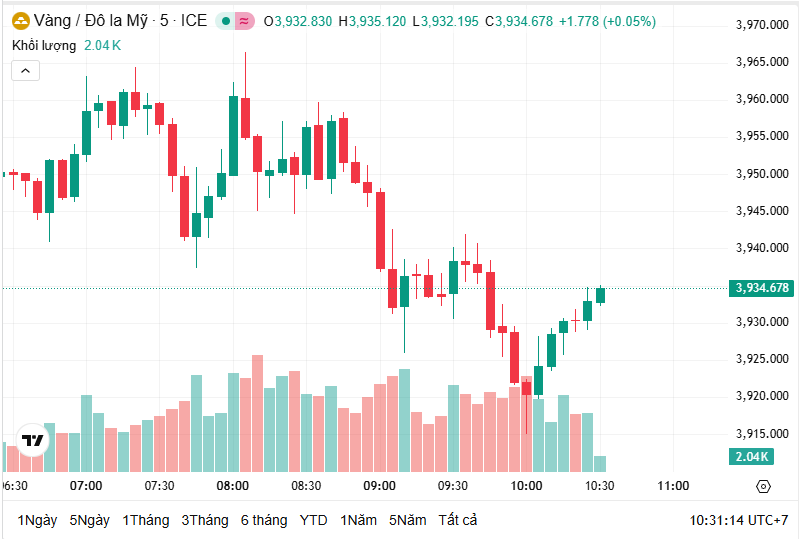Switch to the 1Tháng range
Image resolution: width=799 pixels, height=539 pixels.
[146, 520]
